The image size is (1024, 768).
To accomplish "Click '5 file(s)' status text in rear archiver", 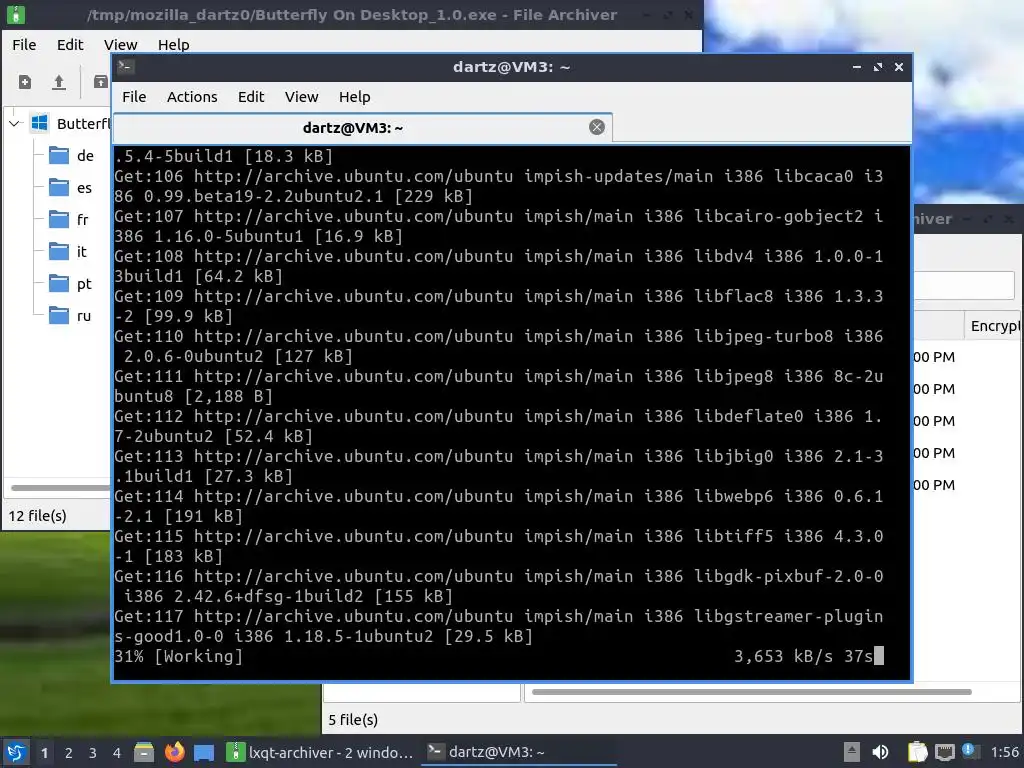I will click(353, 720).
